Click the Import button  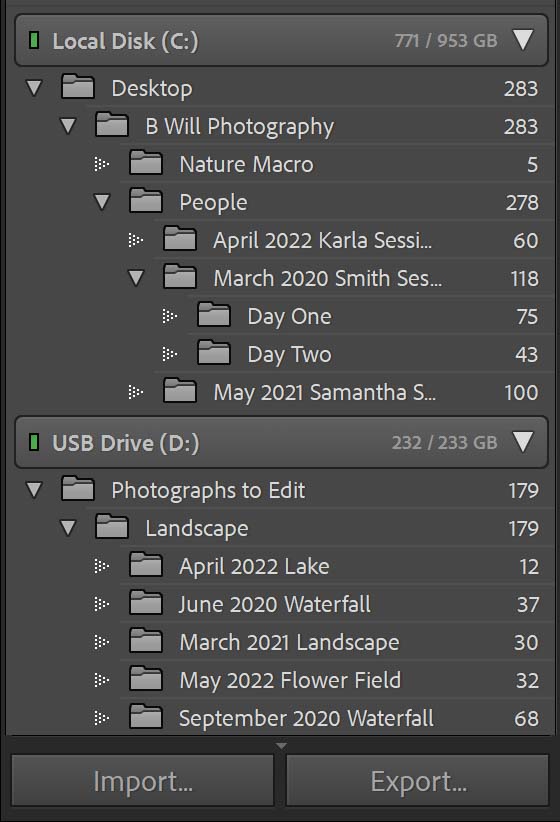click(x=143, y=781)
